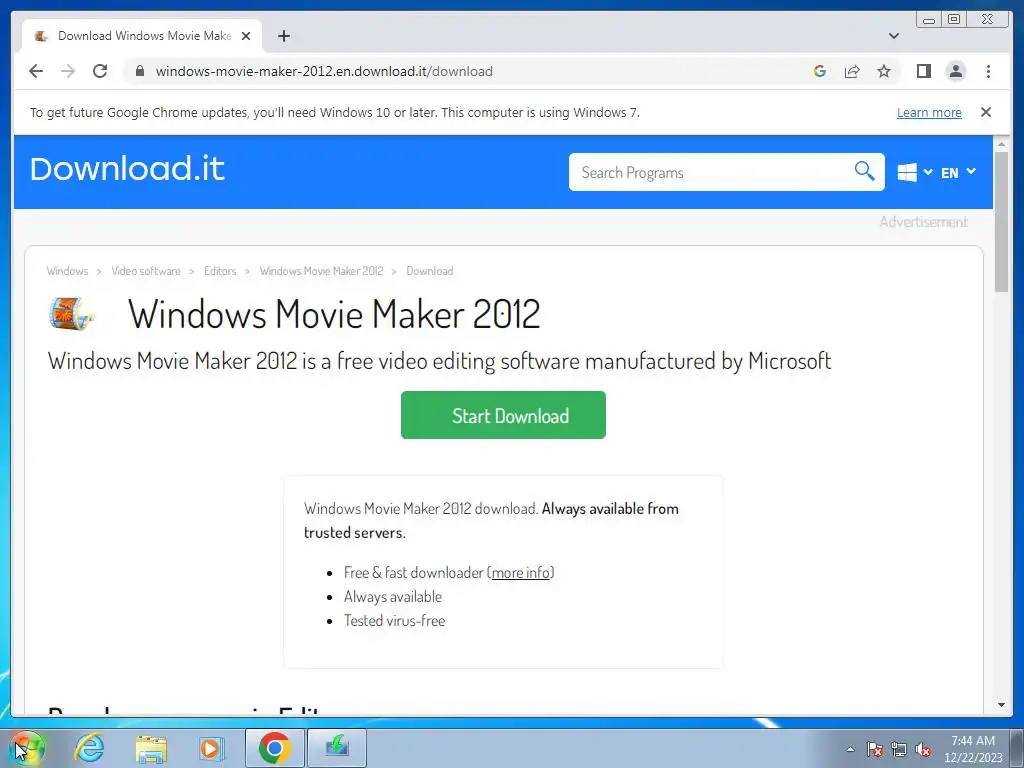Dismiss the Chrome update notice
The height and width of the screenshot is (768, 1024).
pos(985,112)
